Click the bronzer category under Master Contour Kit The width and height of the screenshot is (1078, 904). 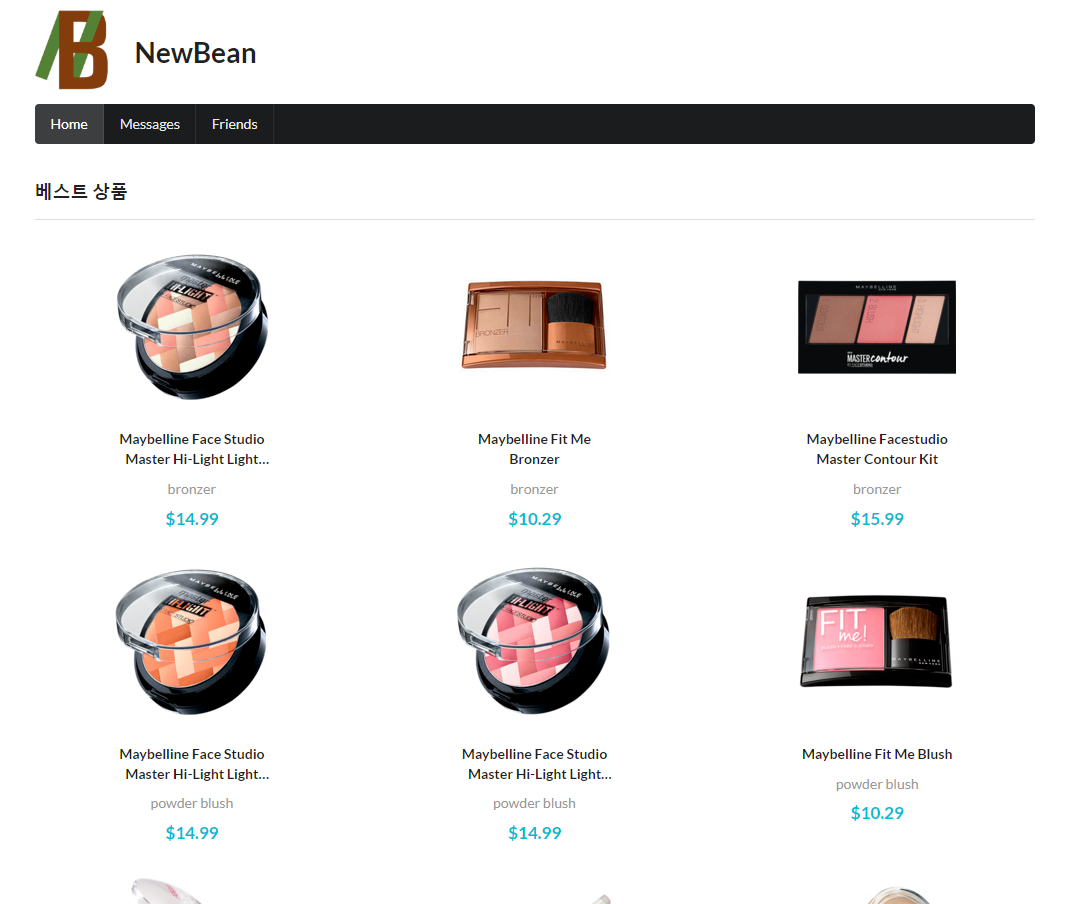877,489
